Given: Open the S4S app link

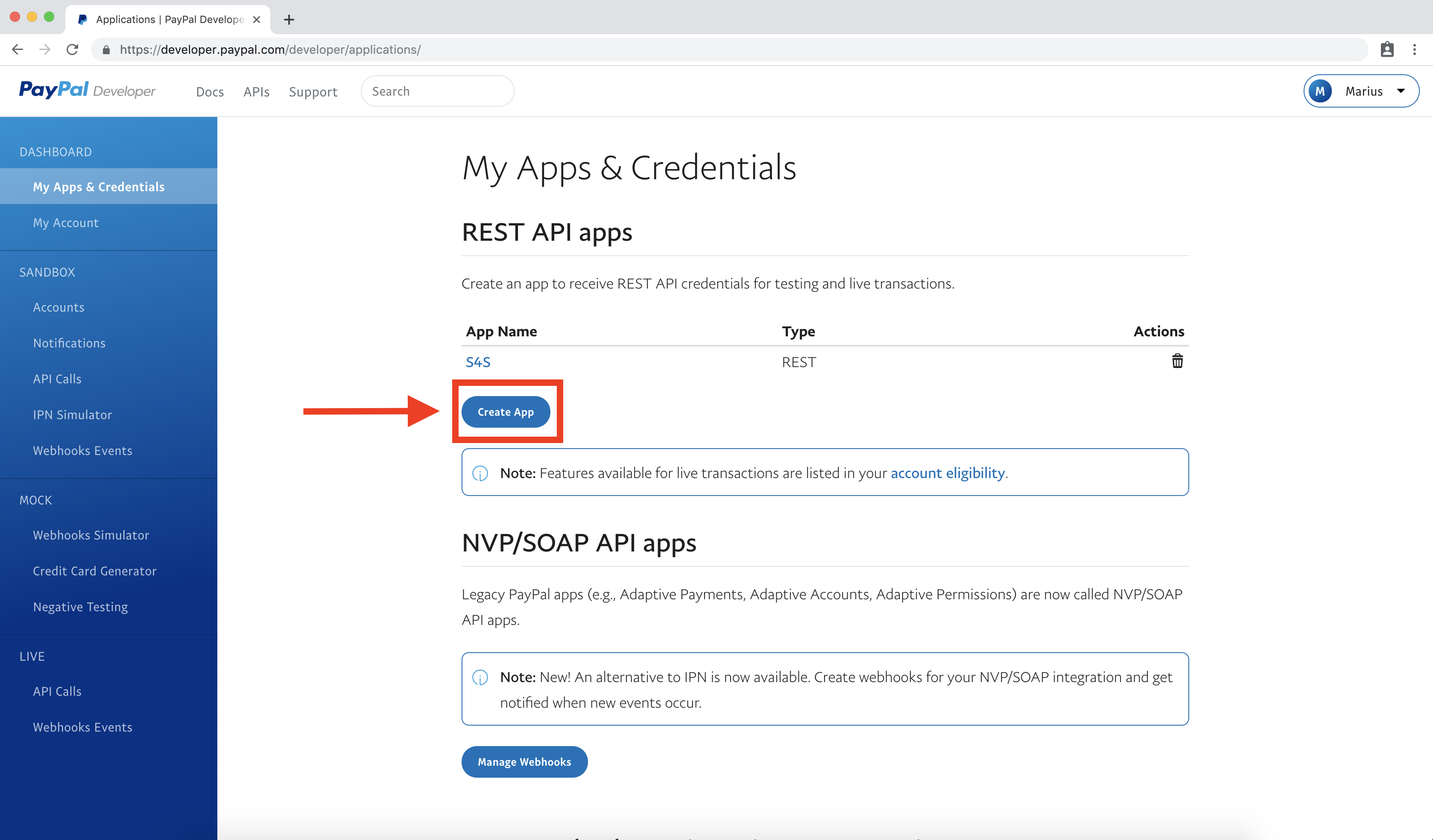Looking at the screenshot, I should tap(478, 362).
